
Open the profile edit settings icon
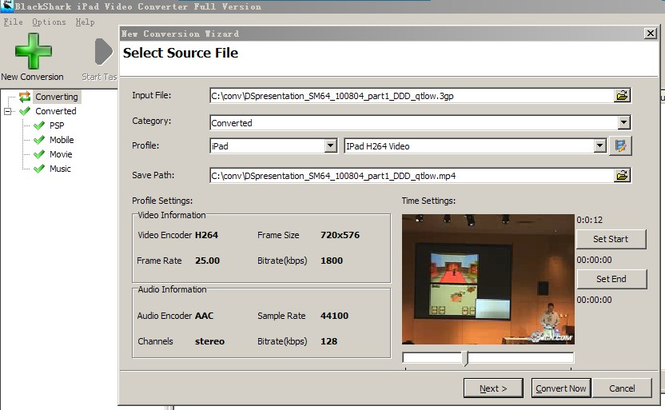pos(620,146)
